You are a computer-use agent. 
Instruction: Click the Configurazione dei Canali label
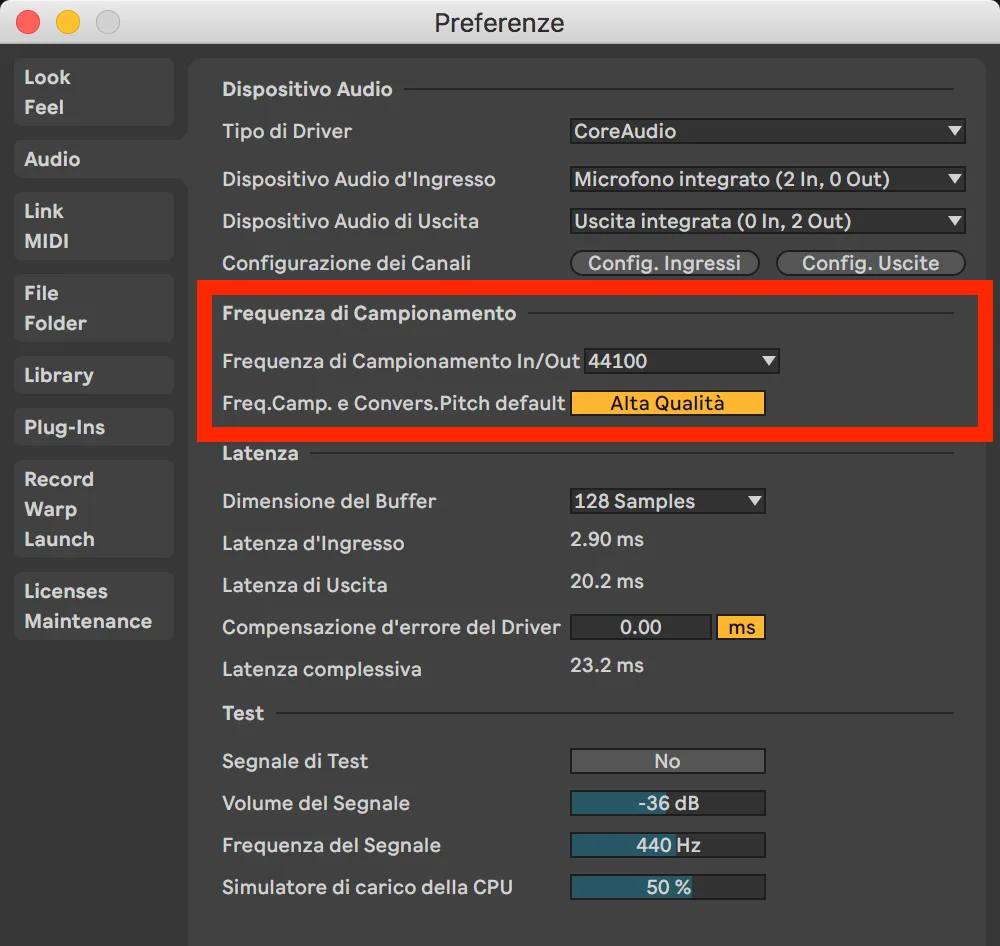point(346,263)
